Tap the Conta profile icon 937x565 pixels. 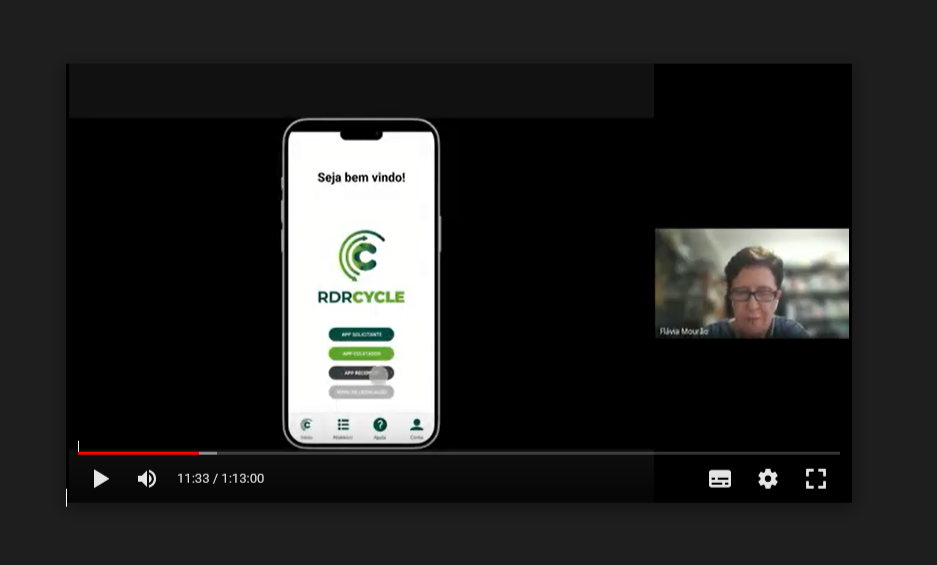(x=417, y=425)
